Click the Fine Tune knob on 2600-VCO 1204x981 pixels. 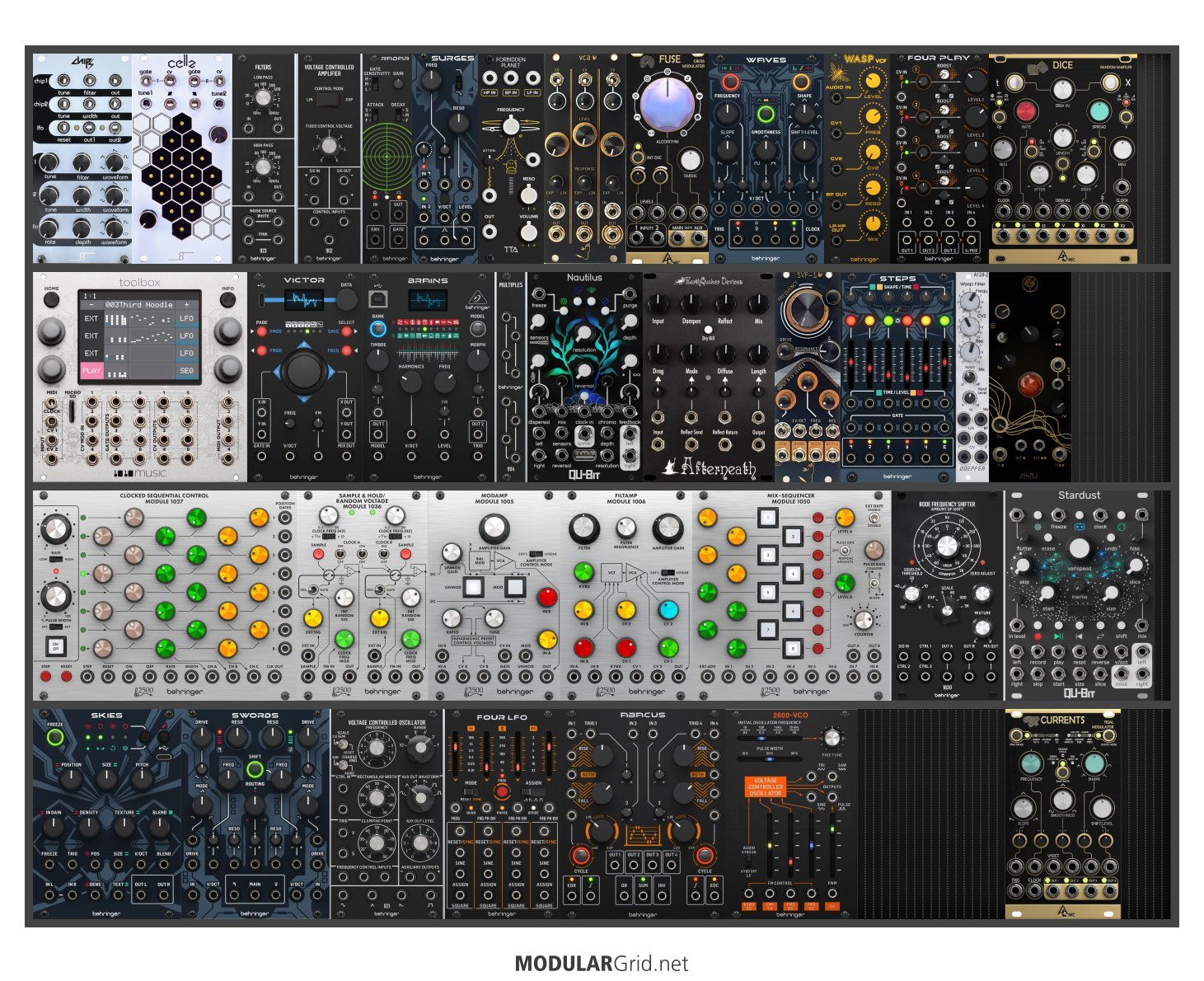[x=832, y=738]
